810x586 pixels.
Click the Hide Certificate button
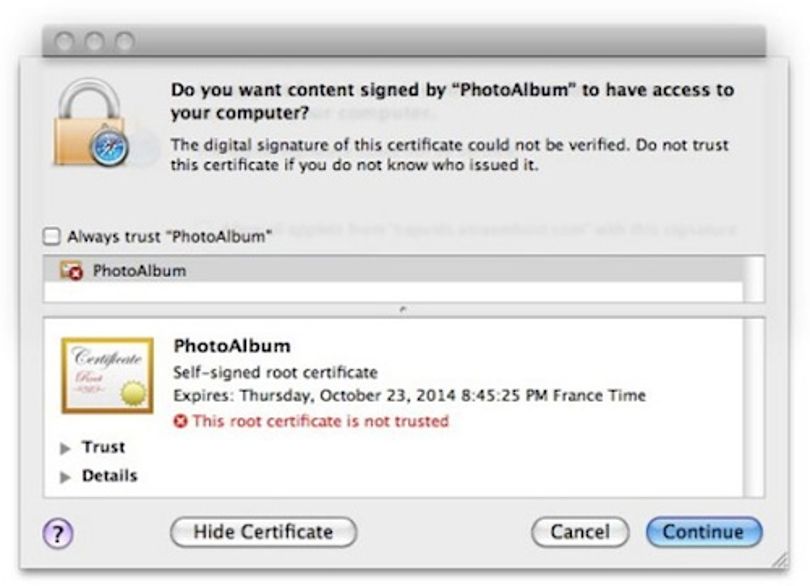(263, 532)
